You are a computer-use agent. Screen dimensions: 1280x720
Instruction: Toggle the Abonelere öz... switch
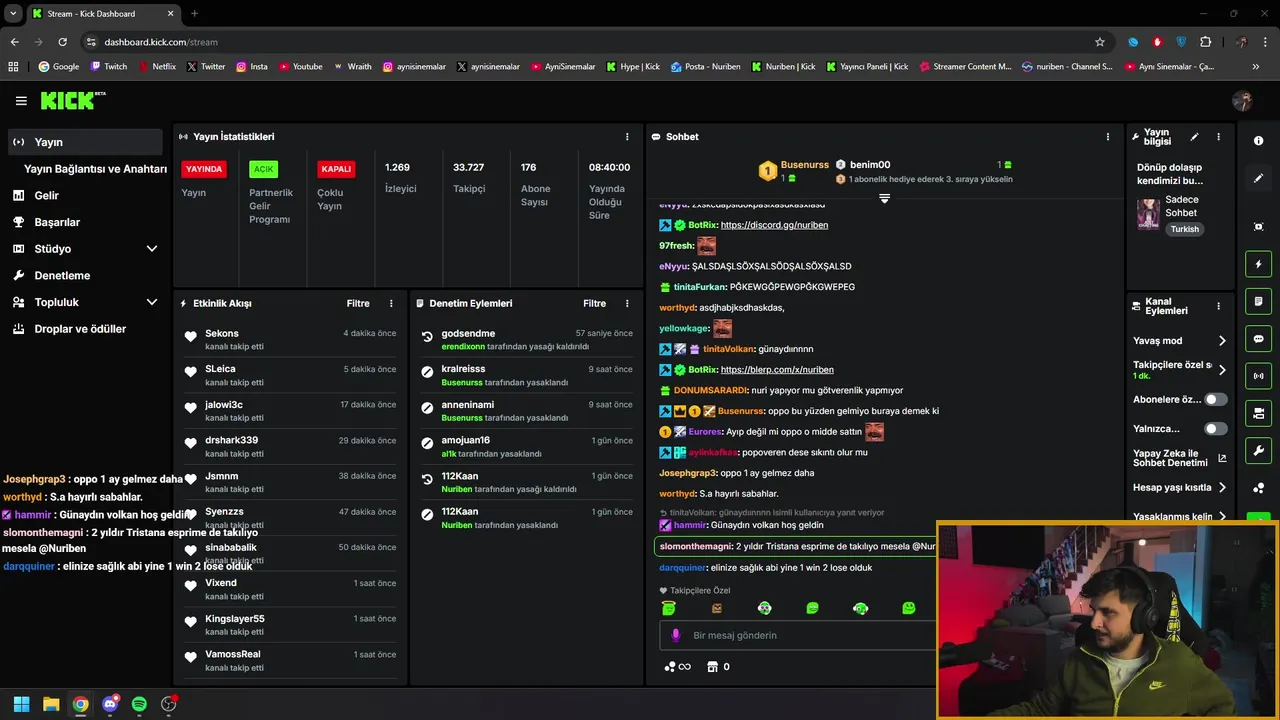click(1215, 399)
